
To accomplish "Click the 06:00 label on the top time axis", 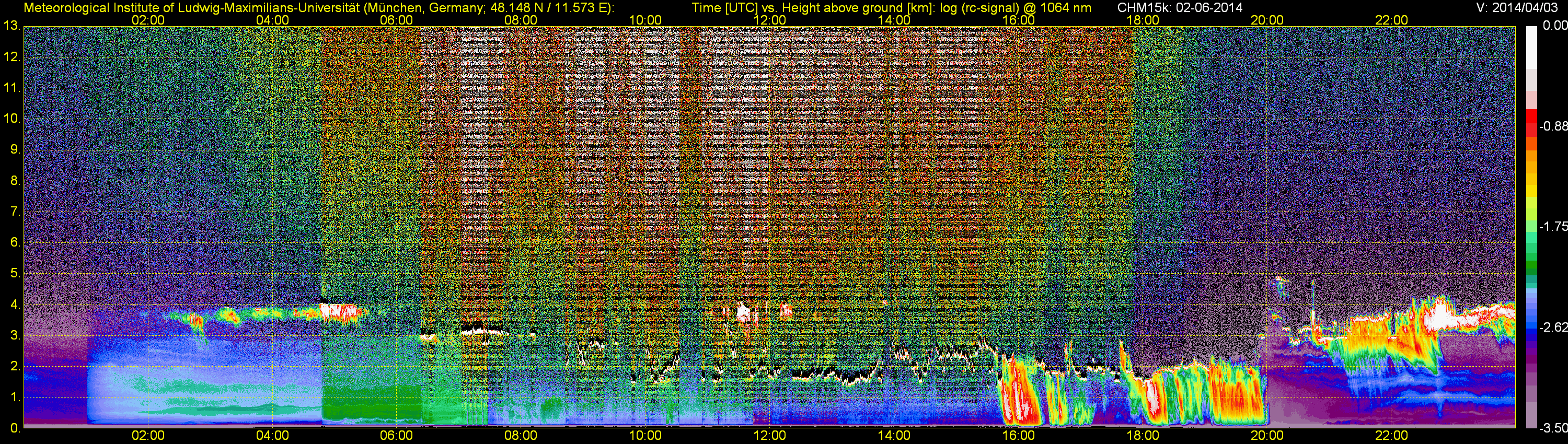I will coord(396,20).
